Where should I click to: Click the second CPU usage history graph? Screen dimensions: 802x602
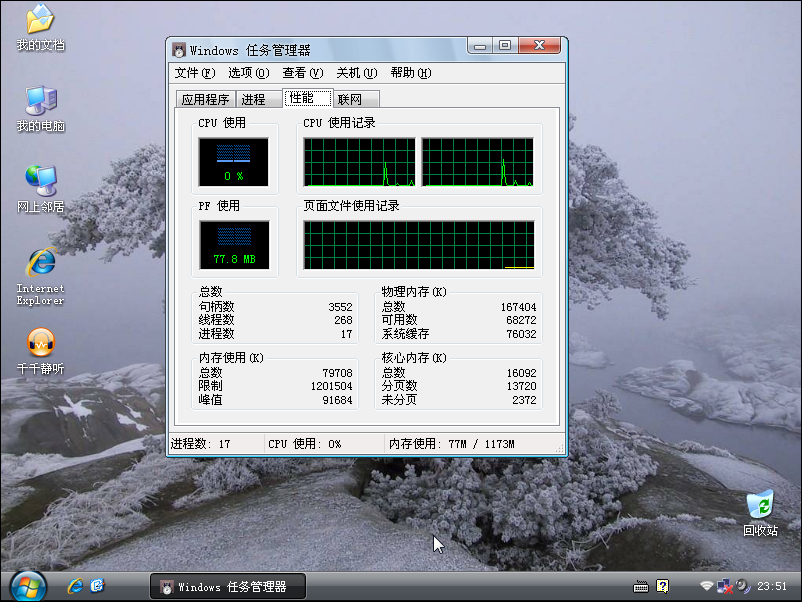(x=478, y=162)
